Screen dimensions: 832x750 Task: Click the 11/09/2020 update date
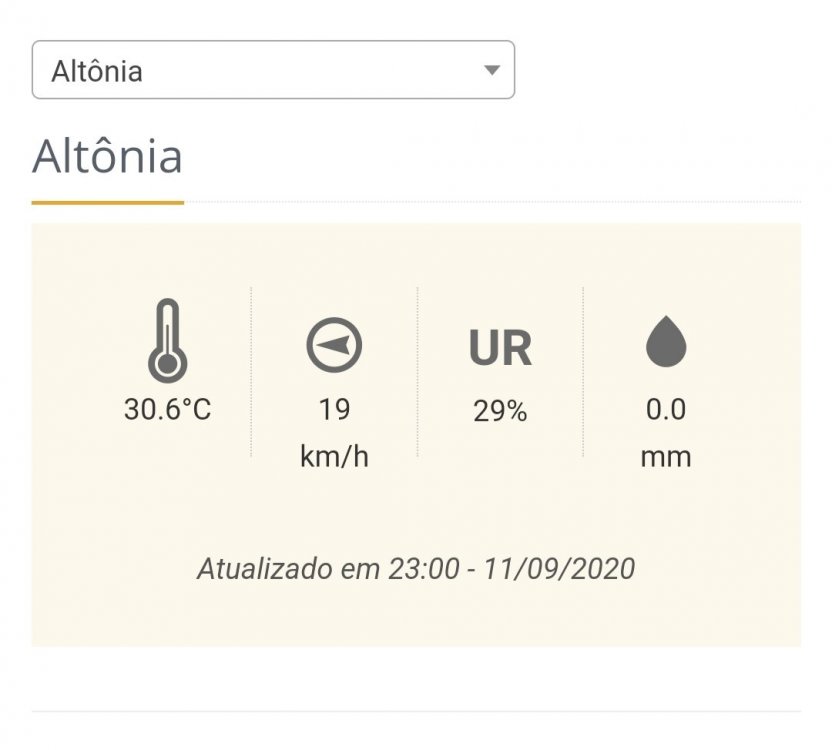[559, 569]
